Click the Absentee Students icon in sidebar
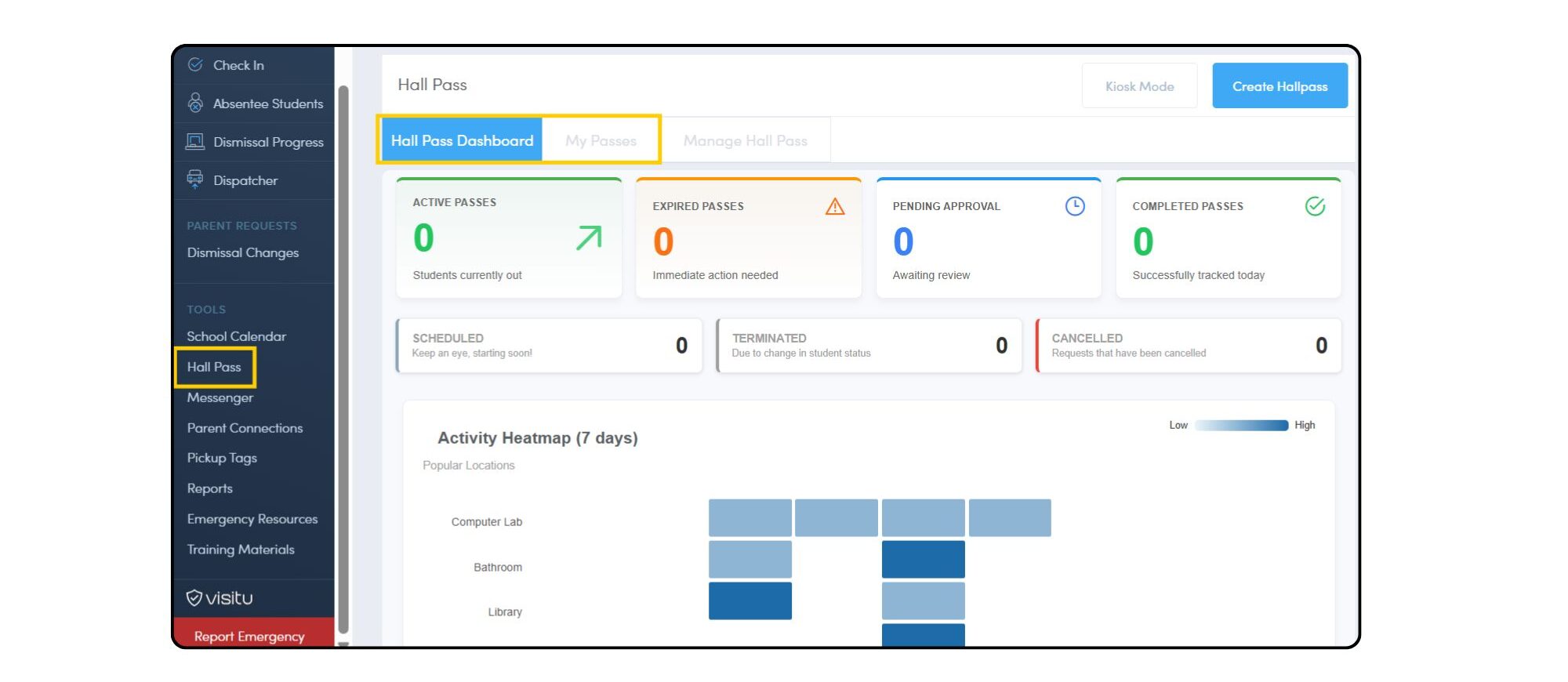This screenshot has height=682, width=1568. tap(195, 103)
